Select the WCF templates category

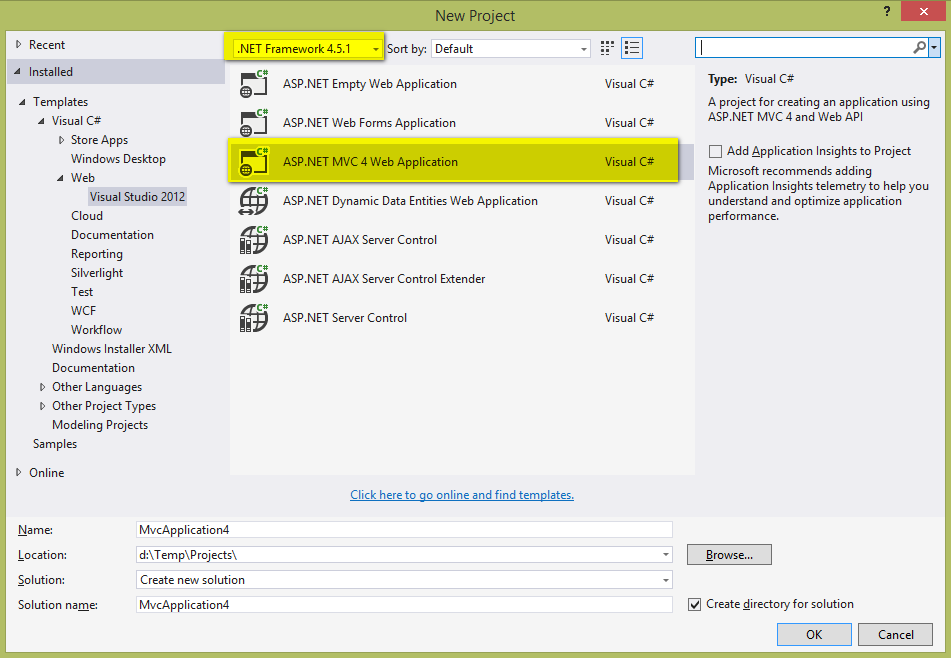click(x=83, y=311)
